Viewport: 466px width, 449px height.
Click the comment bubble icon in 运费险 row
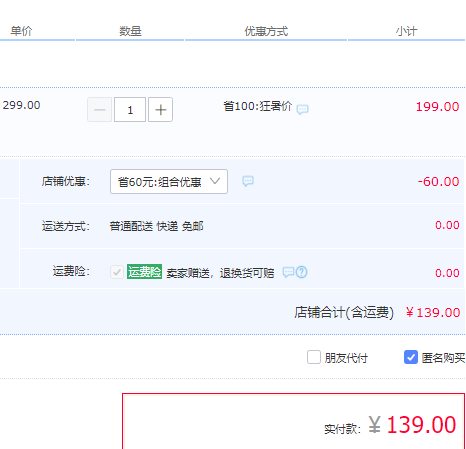pyautogui.click(x=288, y=272)
